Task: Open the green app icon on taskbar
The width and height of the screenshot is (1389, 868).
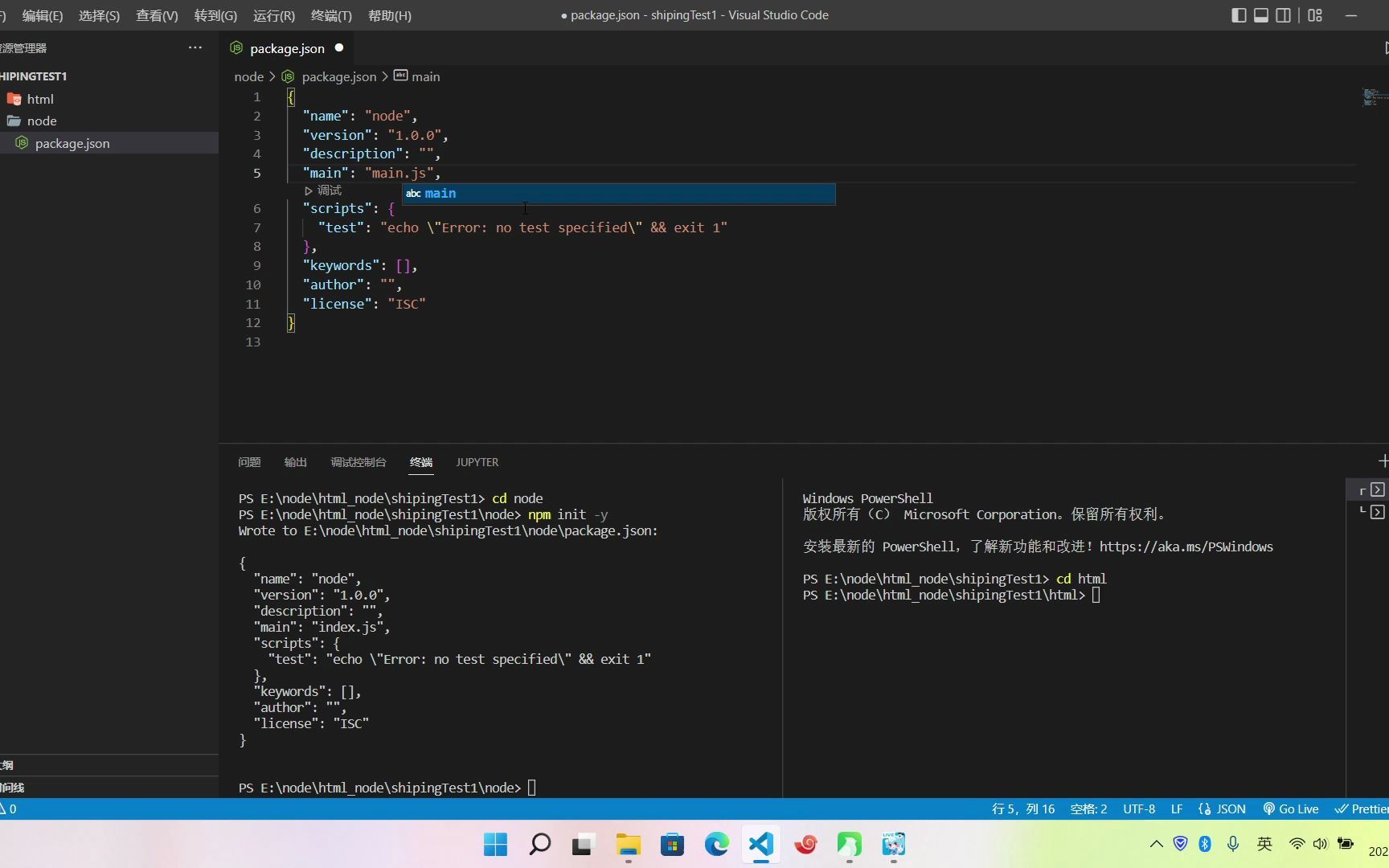Action: point(849,845)
